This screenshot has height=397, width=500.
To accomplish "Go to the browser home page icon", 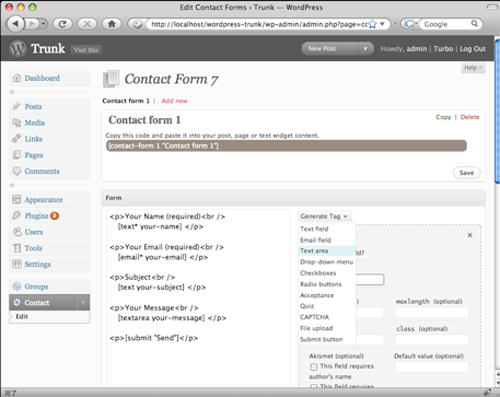I will click(112, 24).
